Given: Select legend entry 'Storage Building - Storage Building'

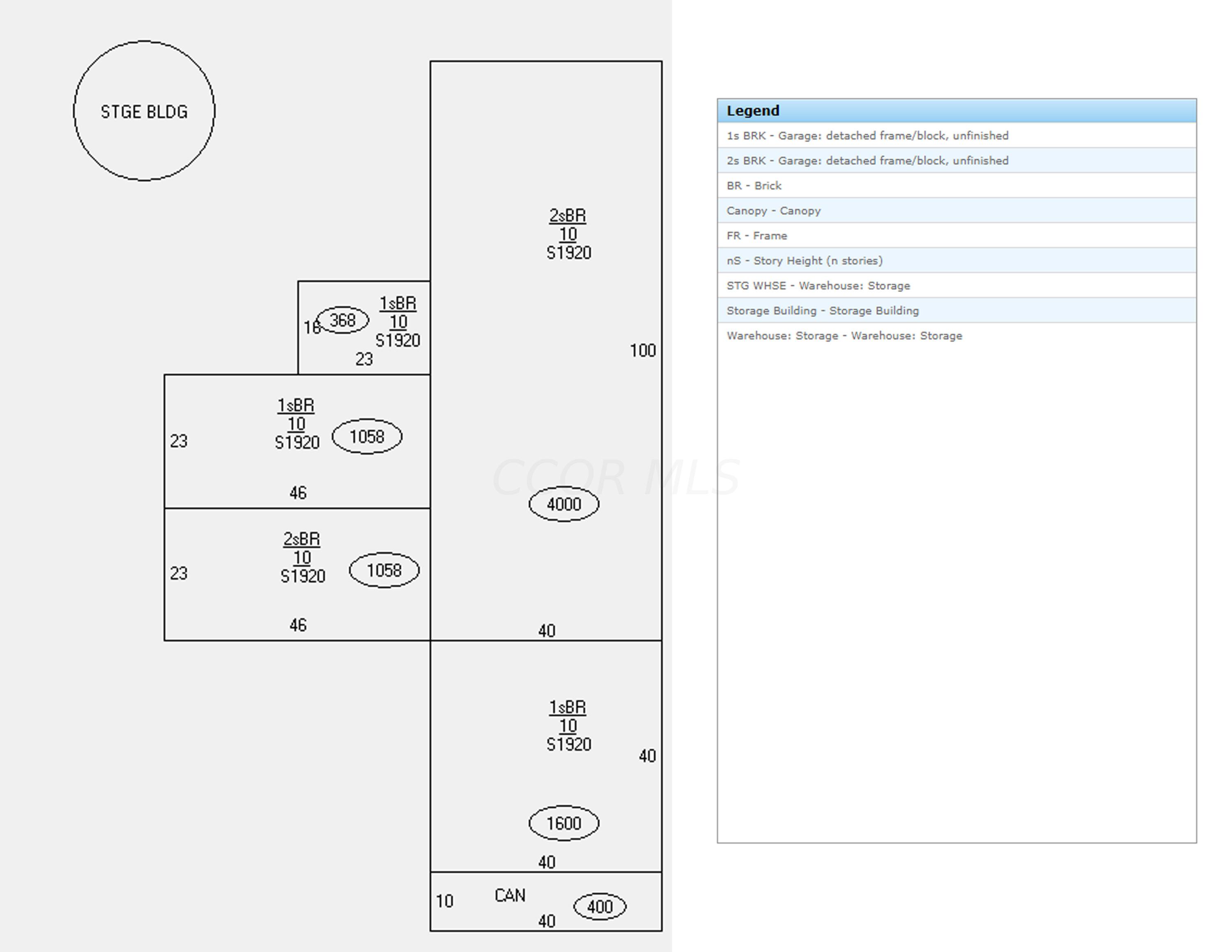Looking at the screenshot, I should (957, 310).
